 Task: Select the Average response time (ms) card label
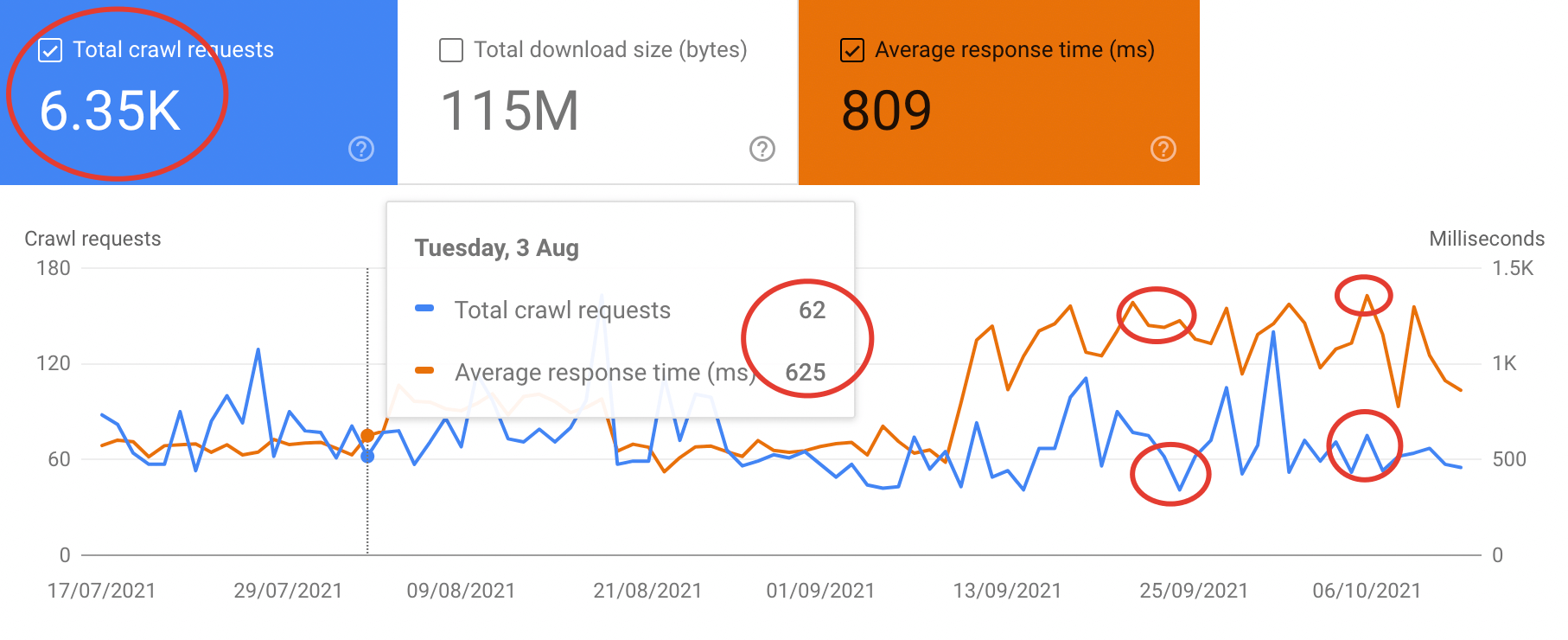pos(1015,50)
